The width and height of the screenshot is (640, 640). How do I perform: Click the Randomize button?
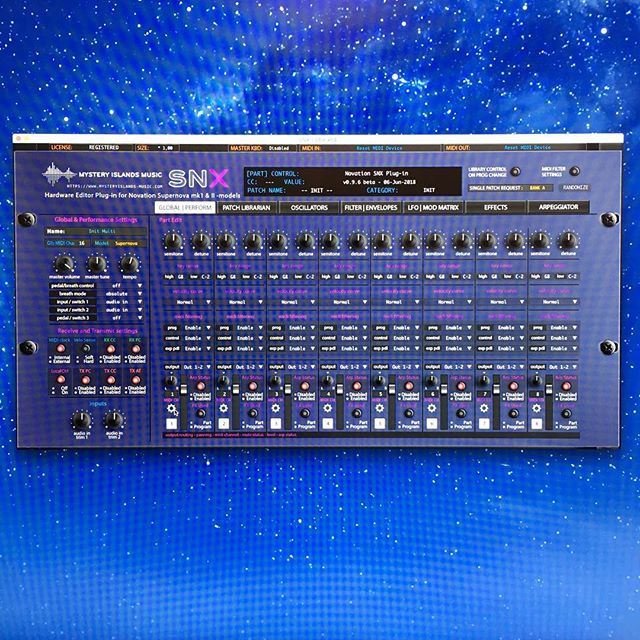coord(575,188)
